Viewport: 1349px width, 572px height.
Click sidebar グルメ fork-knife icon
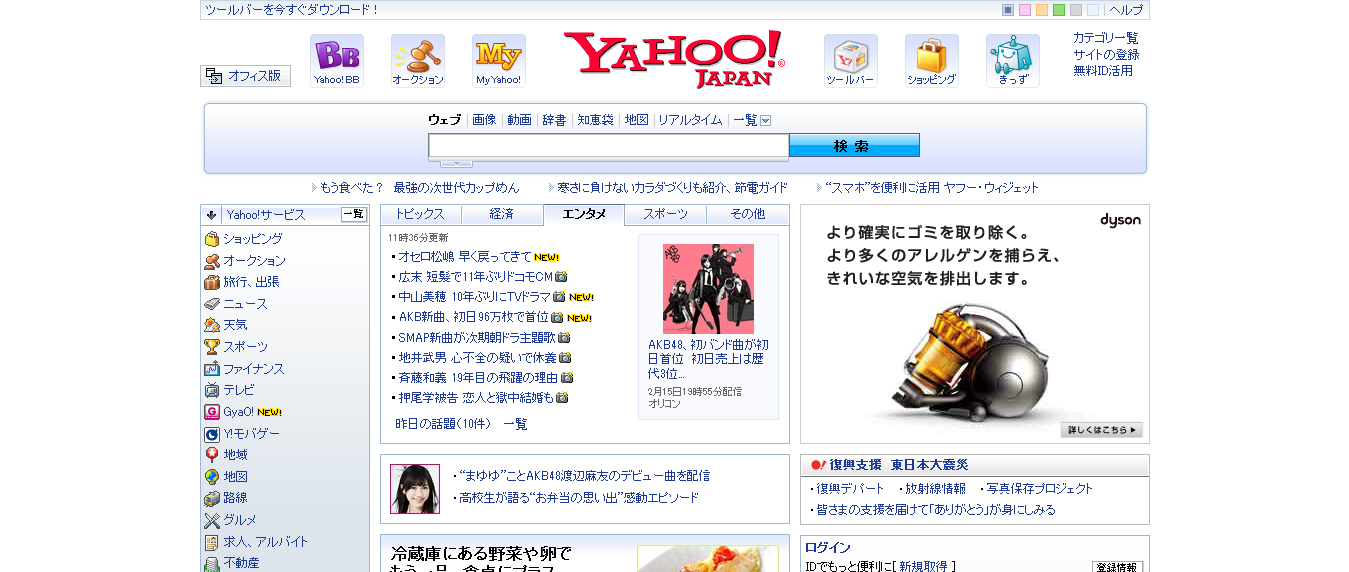tap(212, 520)
